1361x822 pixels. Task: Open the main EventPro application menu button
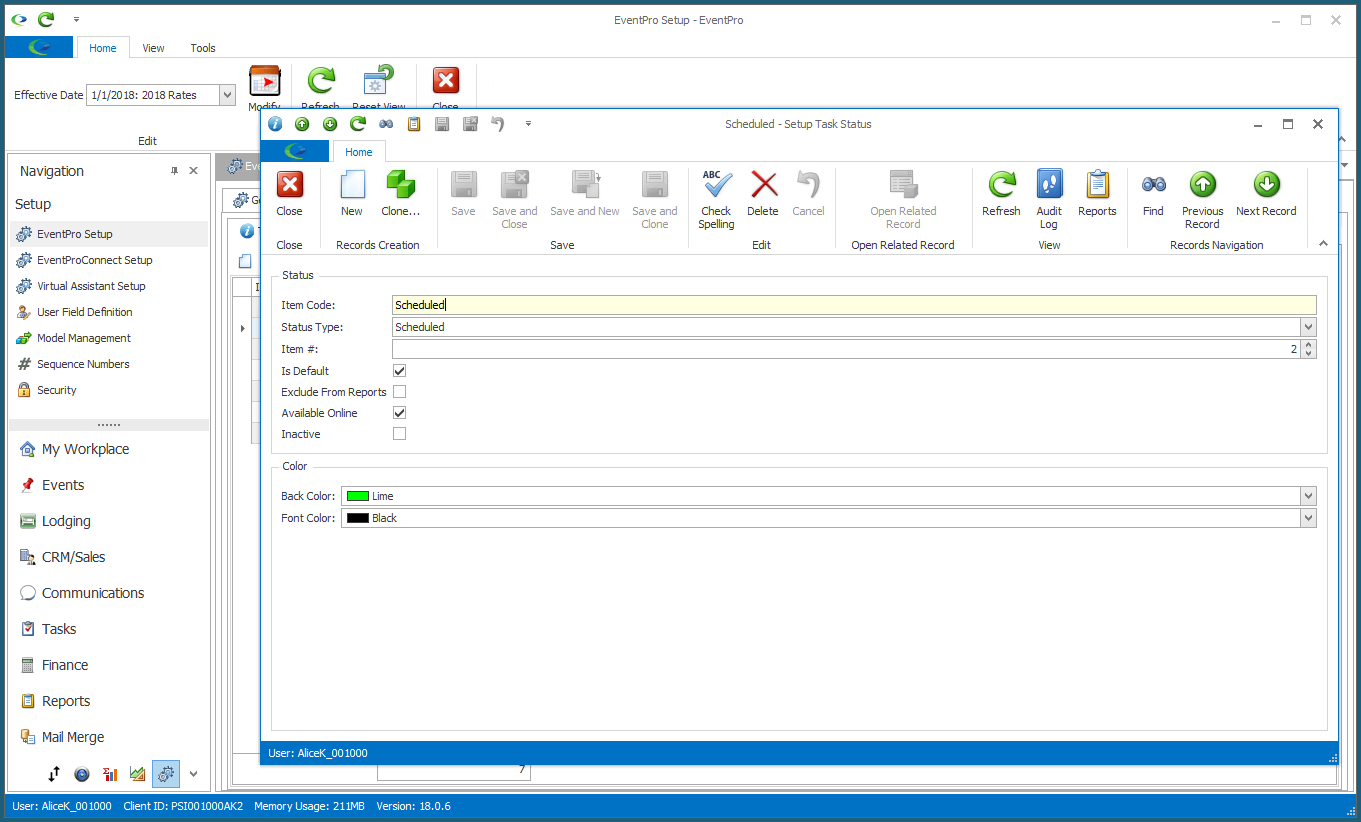pos(39,47)
